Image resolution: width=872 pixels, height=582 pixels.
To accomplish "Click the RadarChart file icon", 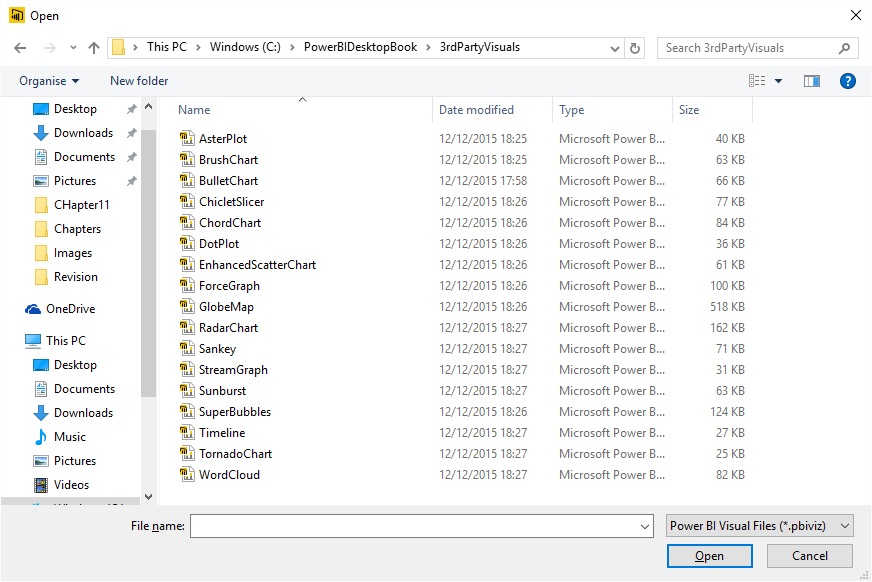I will [187, 327].
